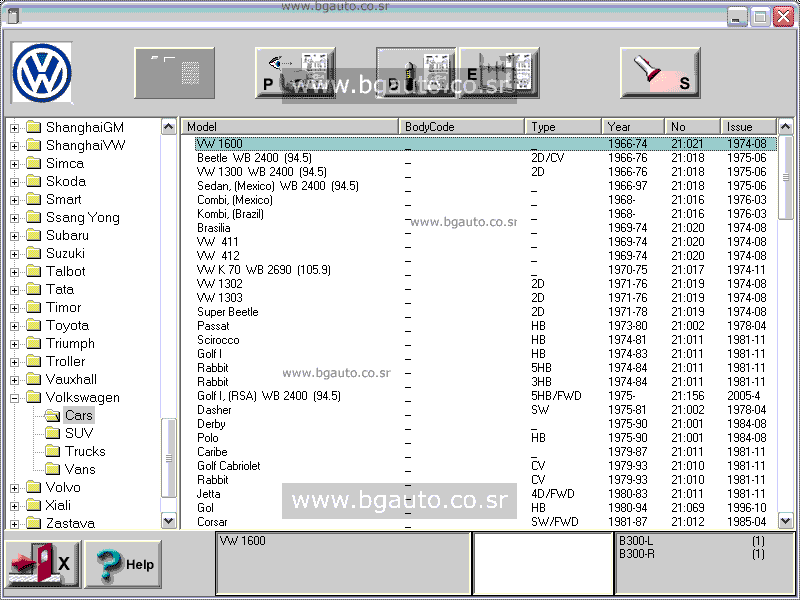Click the Subaru folder icon
The width and height of the screenshot is (800, 600).
[34, 235]
